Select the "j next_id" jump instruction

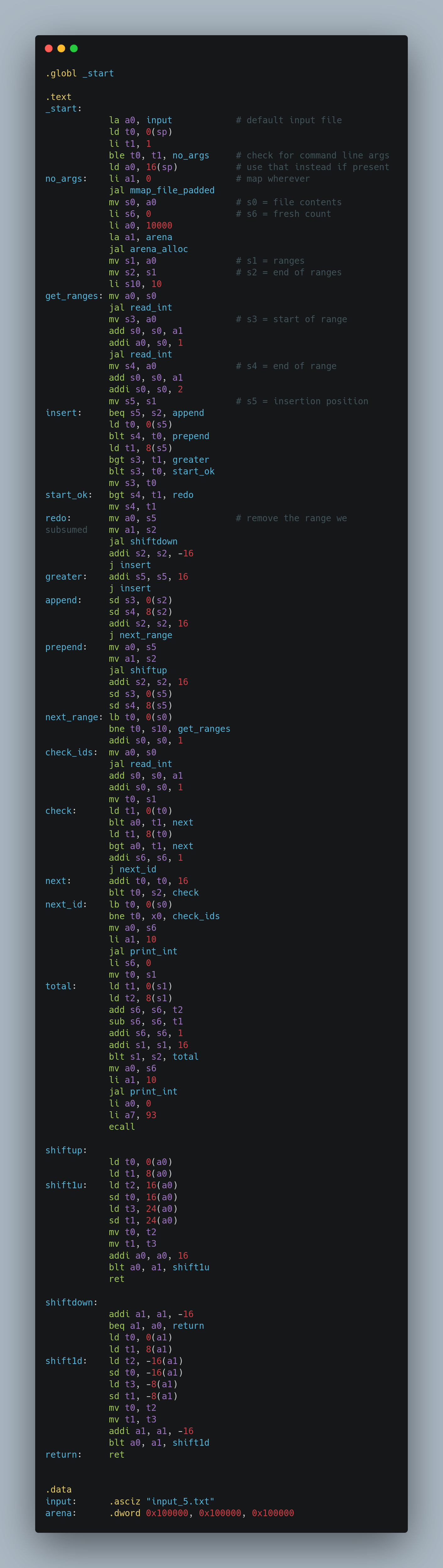point(133,869)
